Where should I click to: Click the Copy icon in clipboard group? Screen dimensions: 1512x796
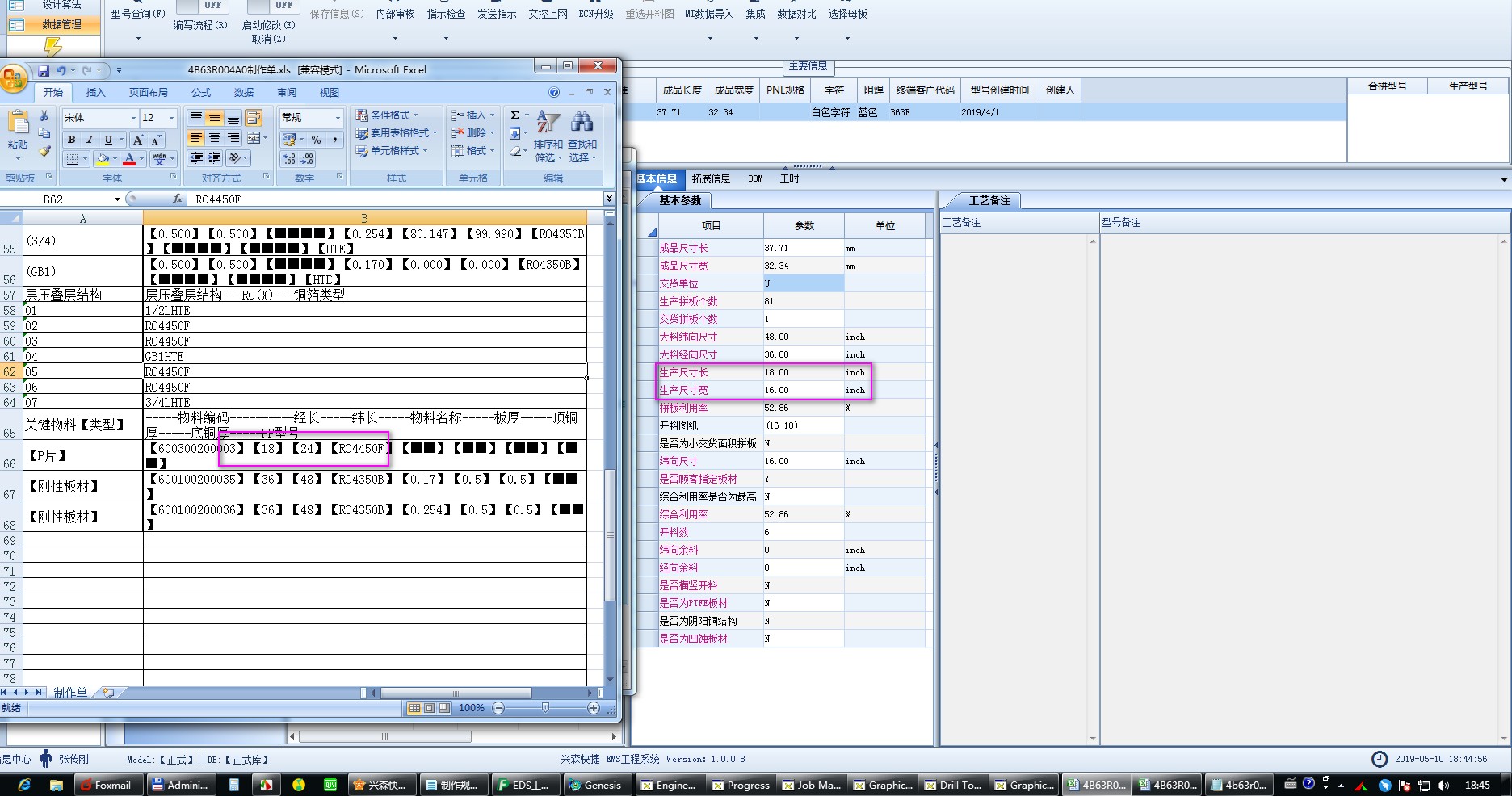tap(44, 133)
